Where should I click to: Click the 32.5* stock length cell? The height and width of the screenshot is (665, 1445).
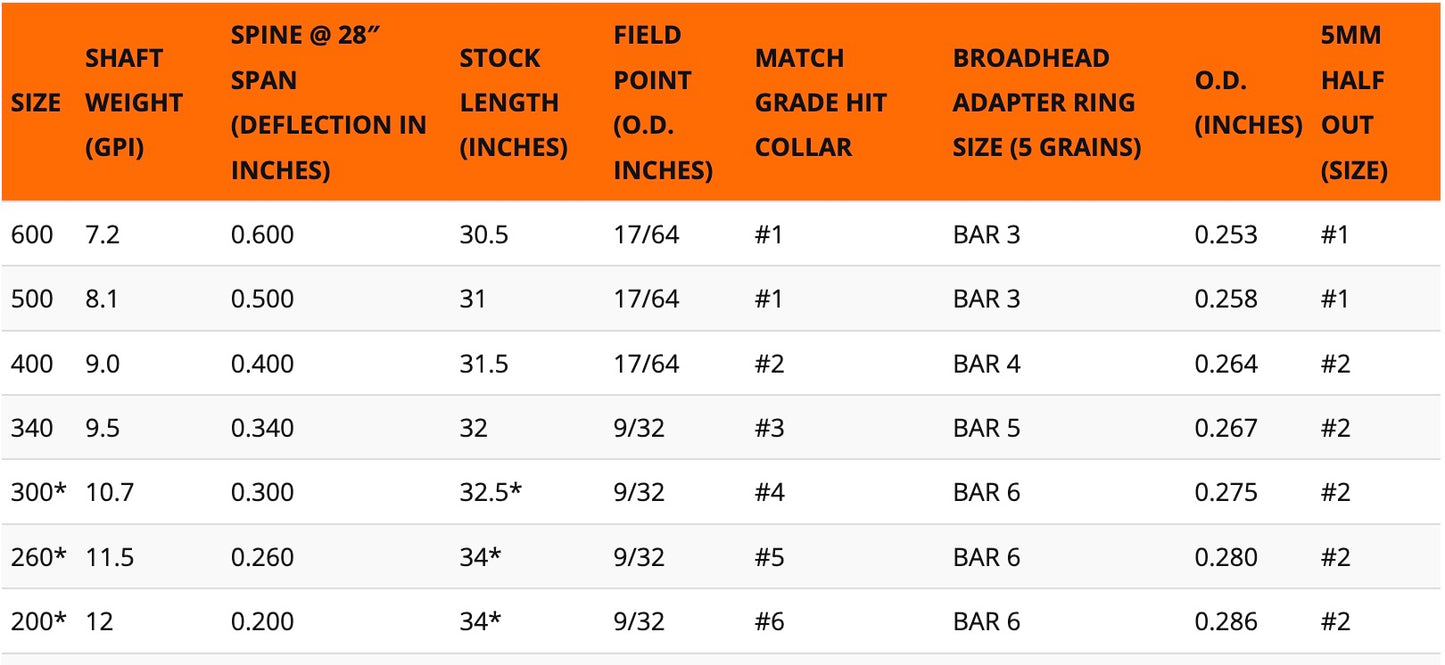pos(491,492)
